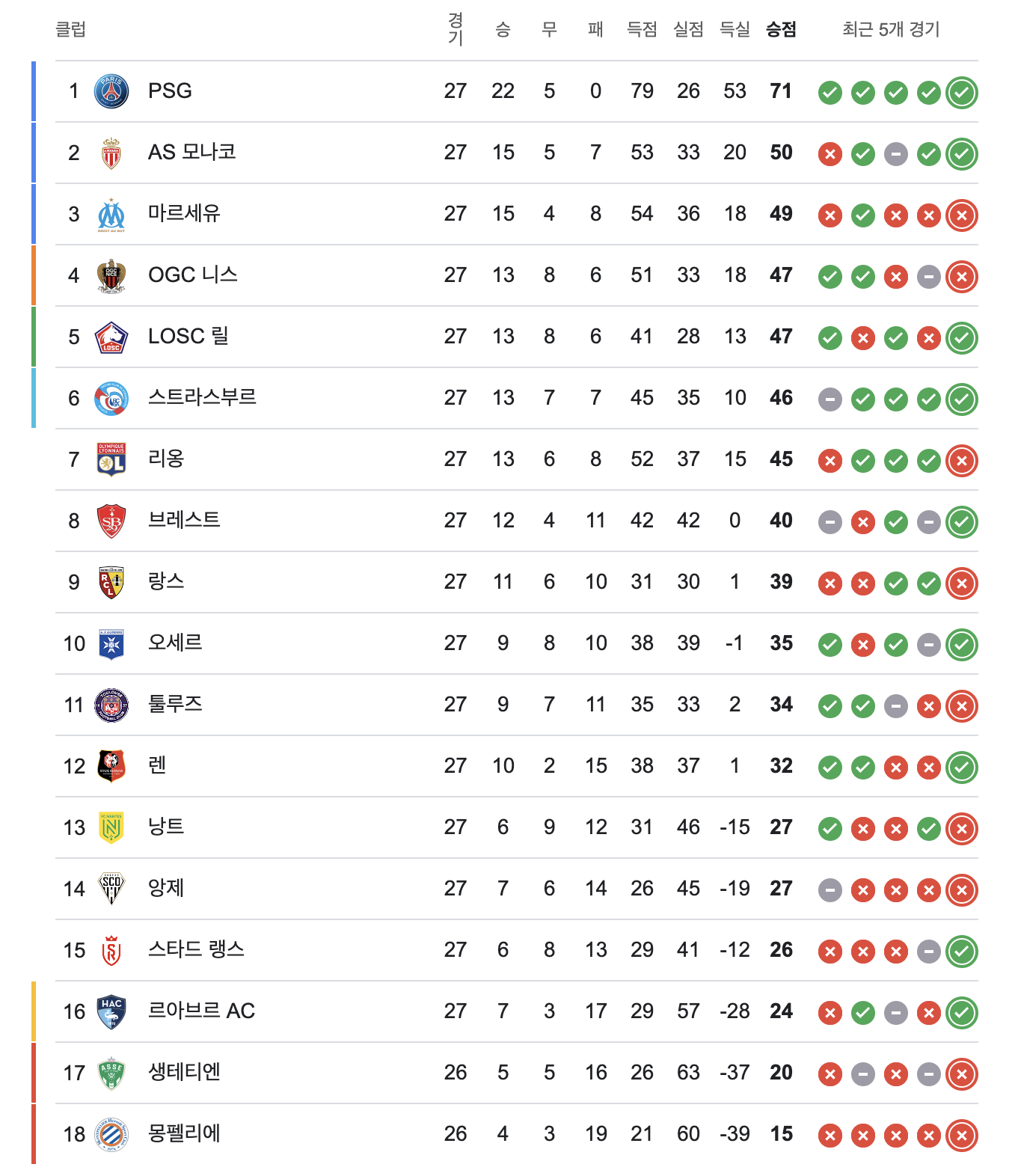Click the 마르세유 team logo
Image resolution: width=1018 pixels, height=1176 pixels.
[x=111, y=215]
